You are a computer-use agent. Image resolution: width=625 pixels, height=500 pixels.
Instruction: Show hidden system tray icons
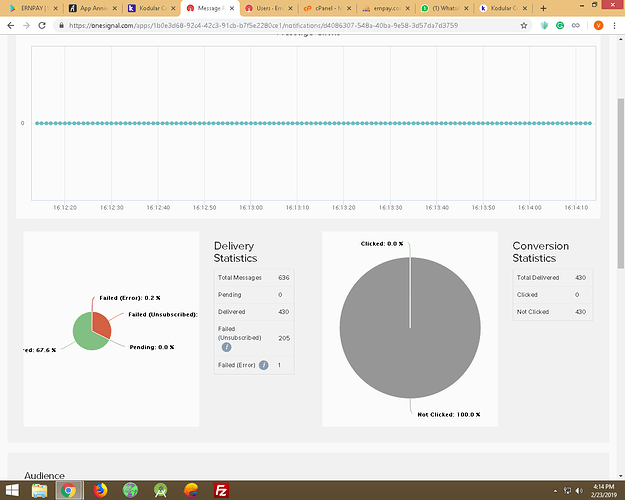coord(555,491)
